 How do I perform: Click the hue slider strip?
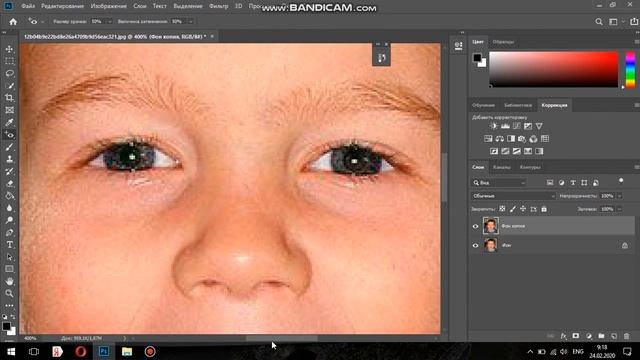point(630,69)
